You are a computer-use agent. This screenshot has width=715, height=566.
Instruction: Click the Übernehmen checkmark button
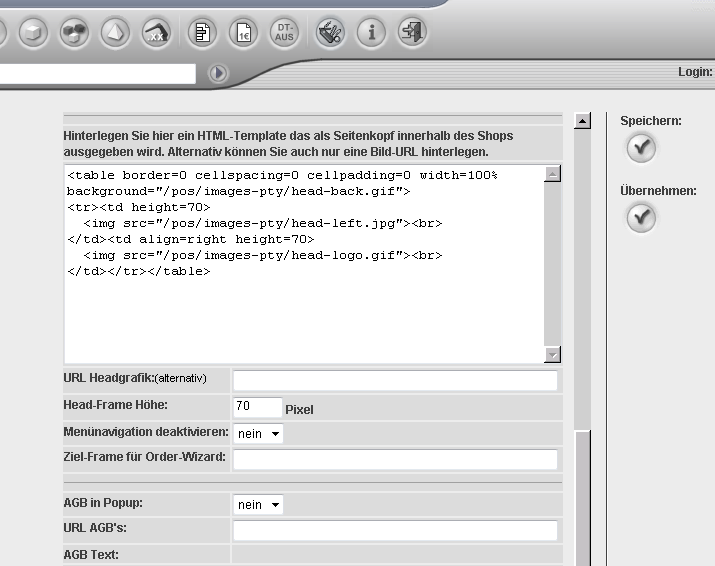click(x=641, y=218)
